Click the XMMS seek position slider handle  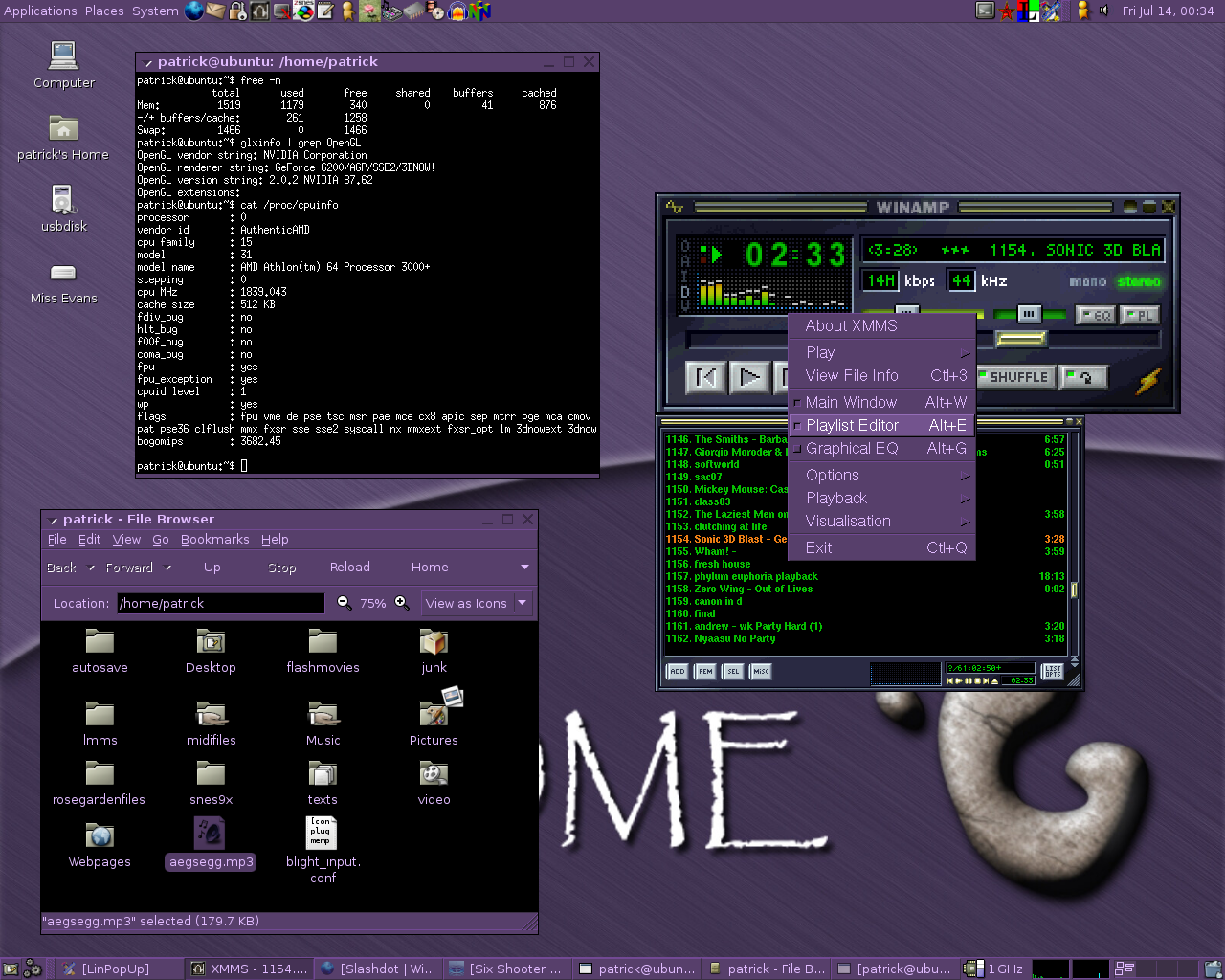pos(1021,339)
